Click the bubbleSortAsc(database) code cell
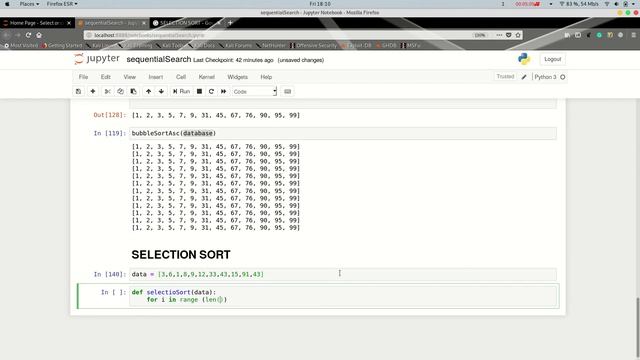The image size is (640, 360). pyautogui.click(x=343, y=133)
